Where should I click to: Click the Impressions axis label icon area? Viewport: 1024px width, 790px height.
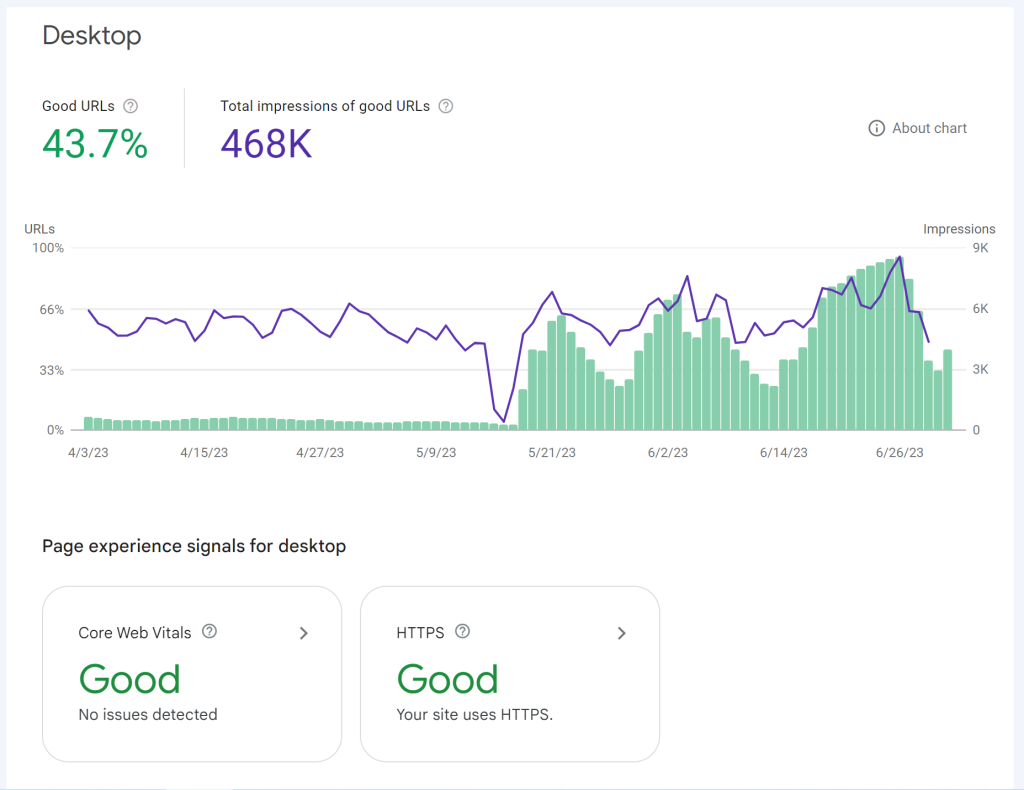point(959,228)
